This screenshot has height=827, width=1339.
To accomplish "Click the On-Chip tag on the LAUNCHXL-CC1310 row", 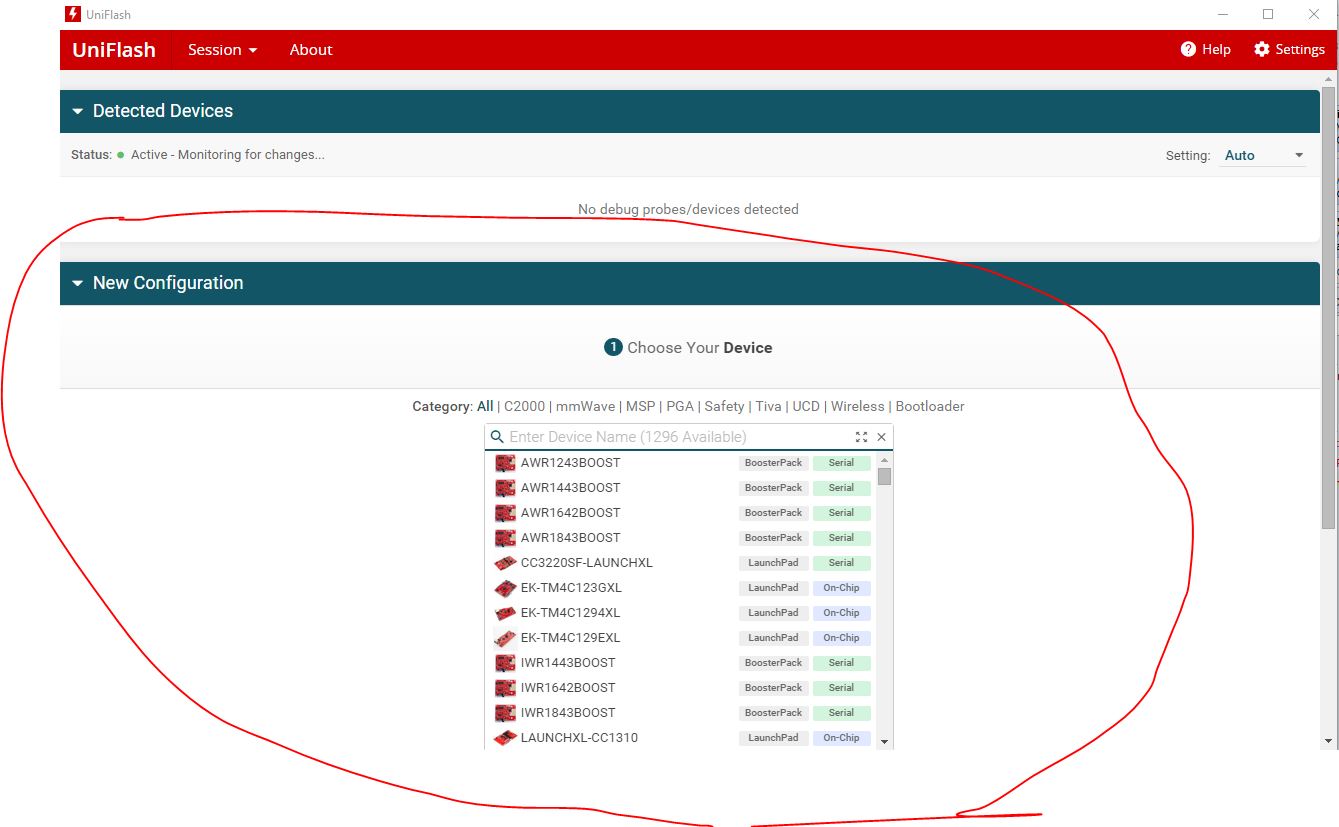I will (841, 738).
